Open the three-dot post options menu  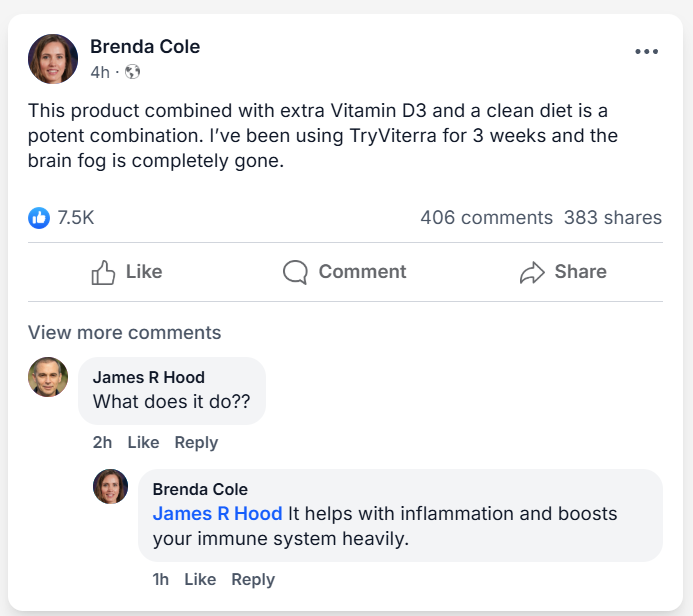point(646,52)
